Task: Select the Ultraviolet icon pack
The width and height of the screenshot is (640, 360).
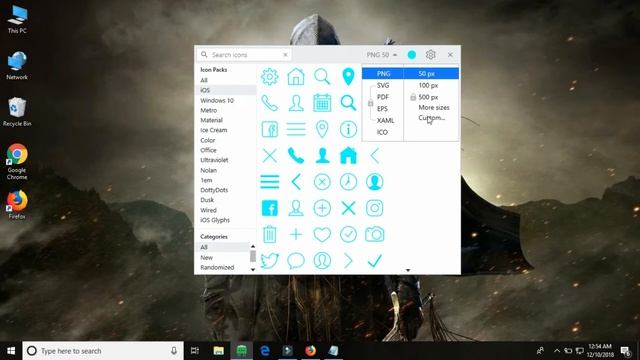Action: [x=214, y=160]
